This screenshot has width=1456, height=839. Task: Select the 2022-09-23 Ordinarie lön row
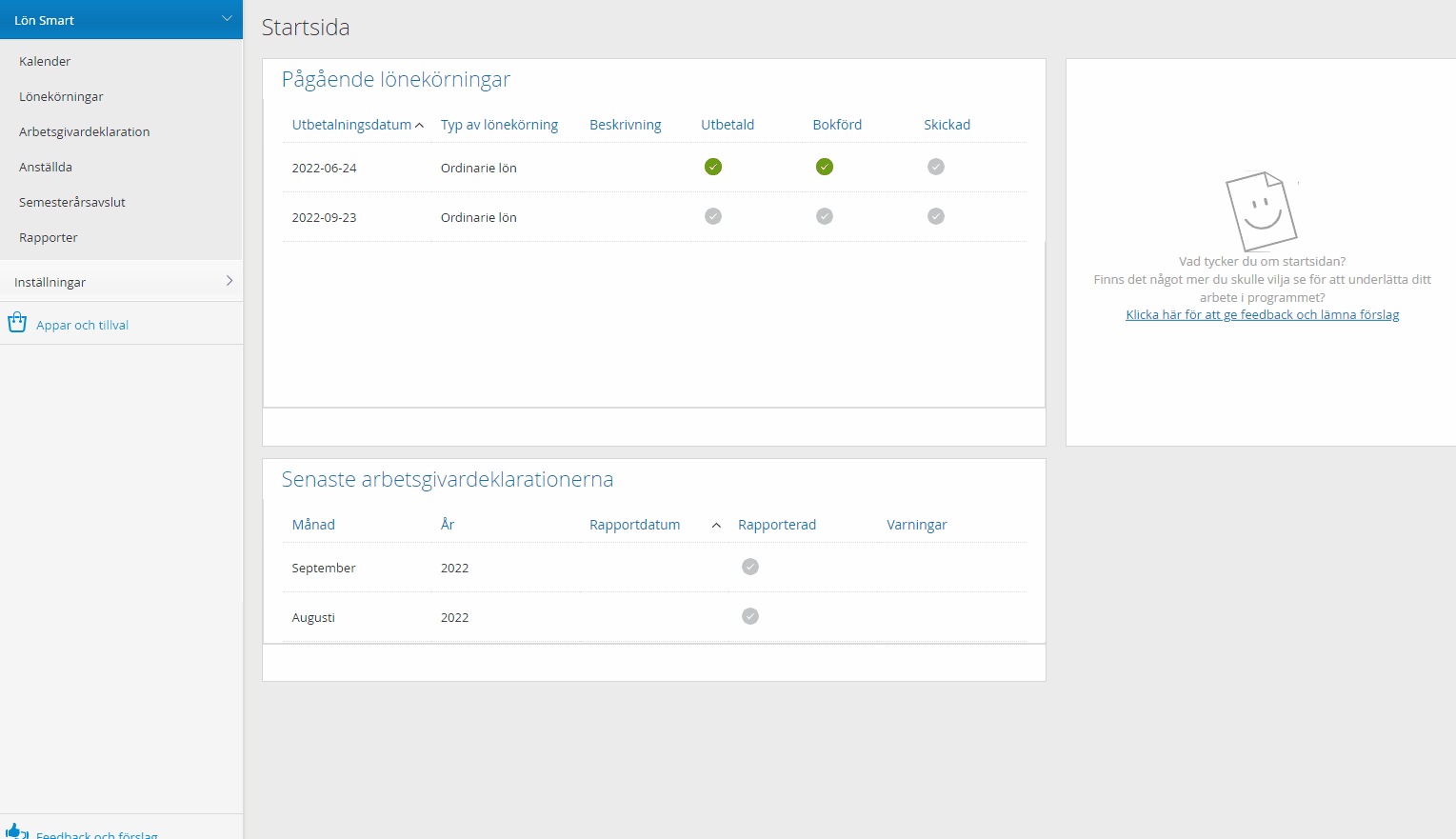(478, 217)
